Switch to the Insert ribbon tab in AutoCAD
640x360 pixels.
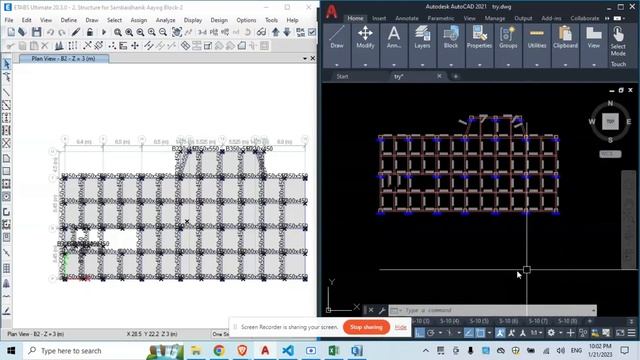click(379, 18)
